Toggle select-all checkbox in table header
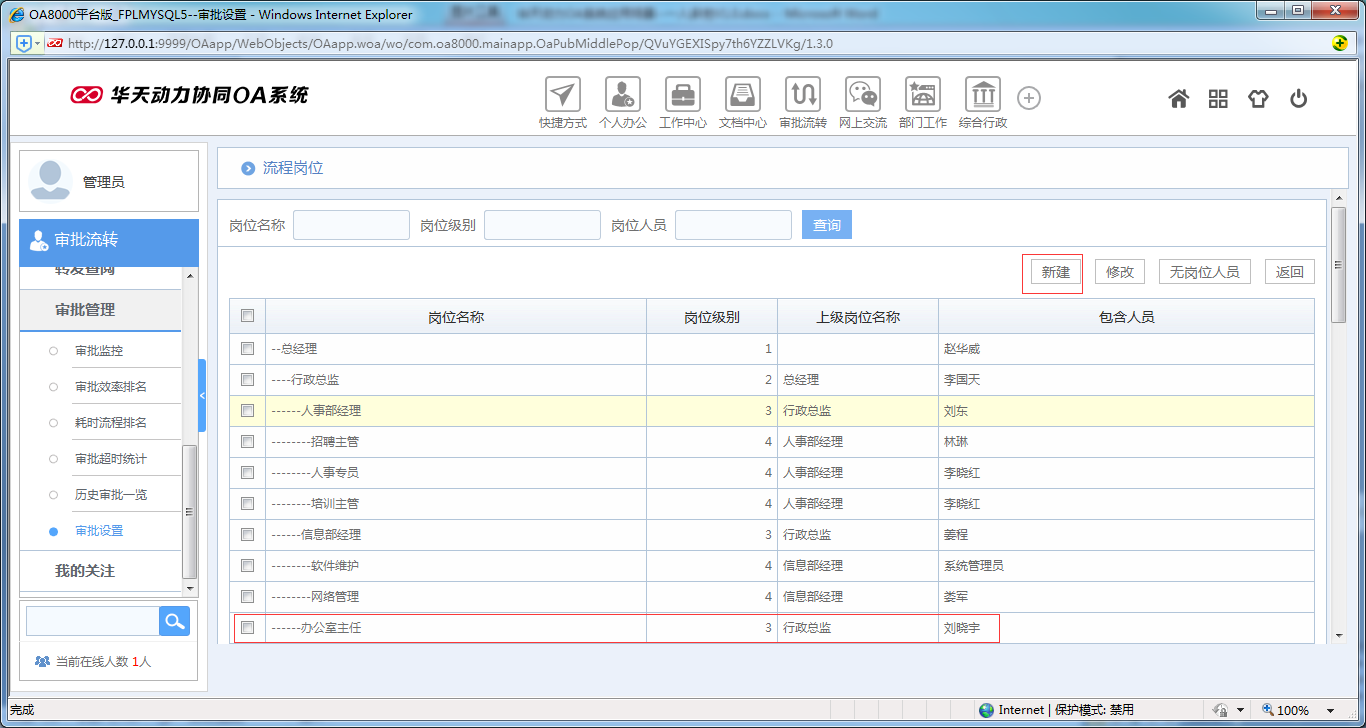 click(x=248, y=316)
